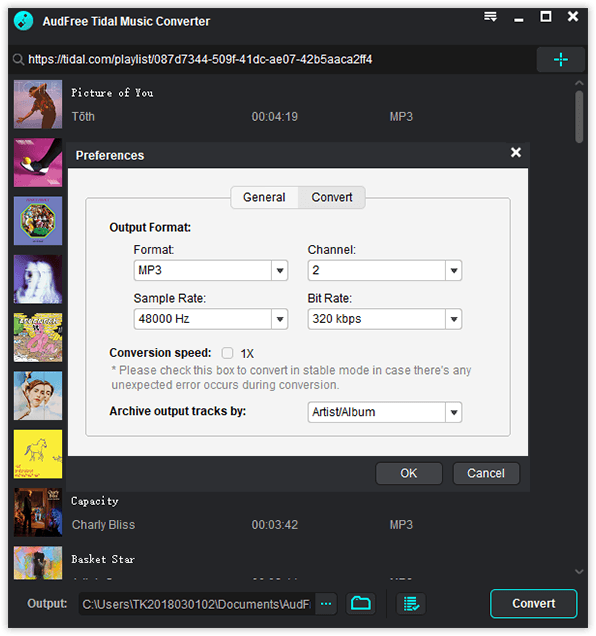Select the Convert tab in Preferences
This screenshot has height=636, width=596.
tap(332, 197)
